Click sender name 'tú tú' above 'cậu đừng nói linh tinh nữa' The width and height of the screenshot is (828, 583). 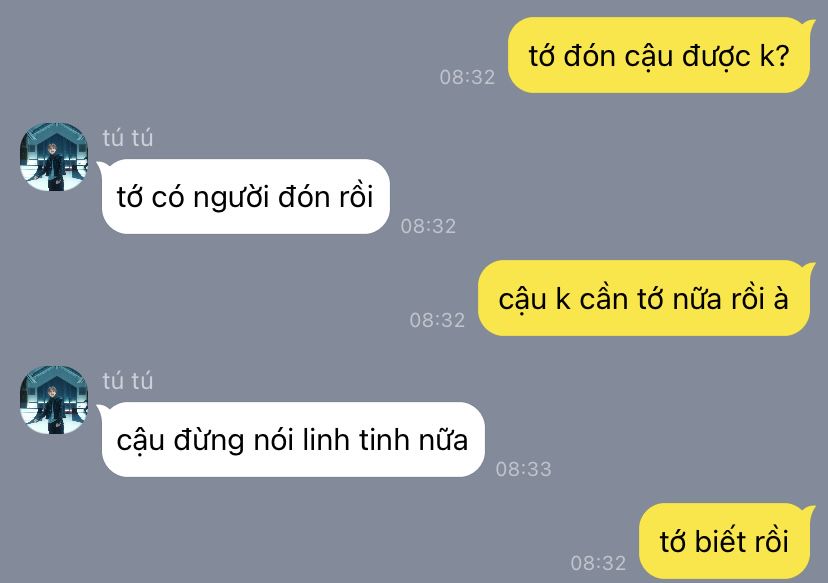(128, 381)
